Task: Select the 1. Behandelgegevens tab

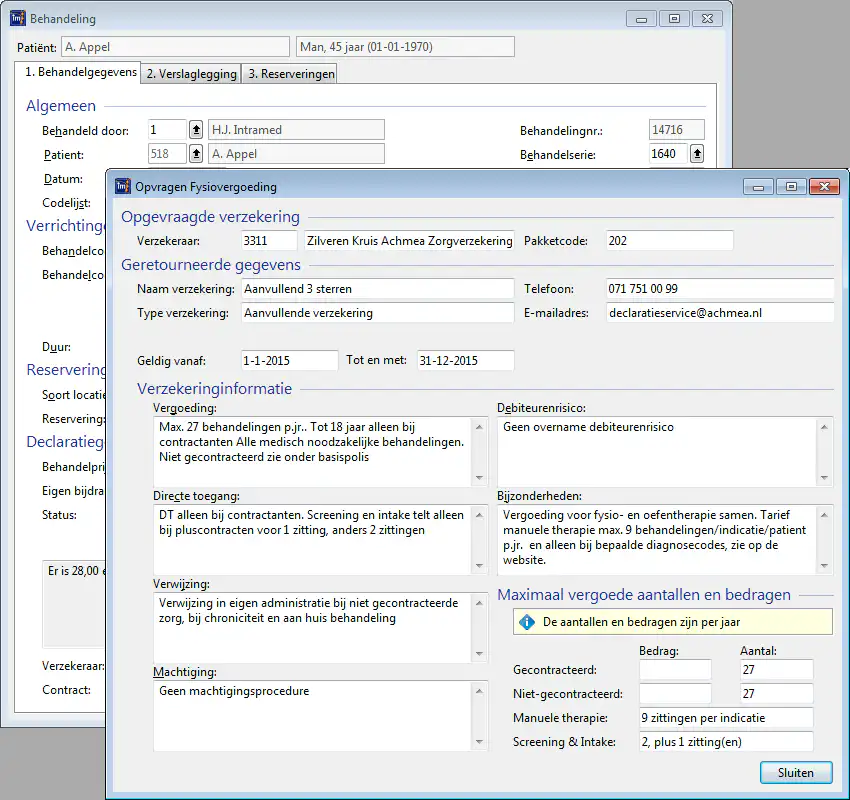Action: coord(80,73)
